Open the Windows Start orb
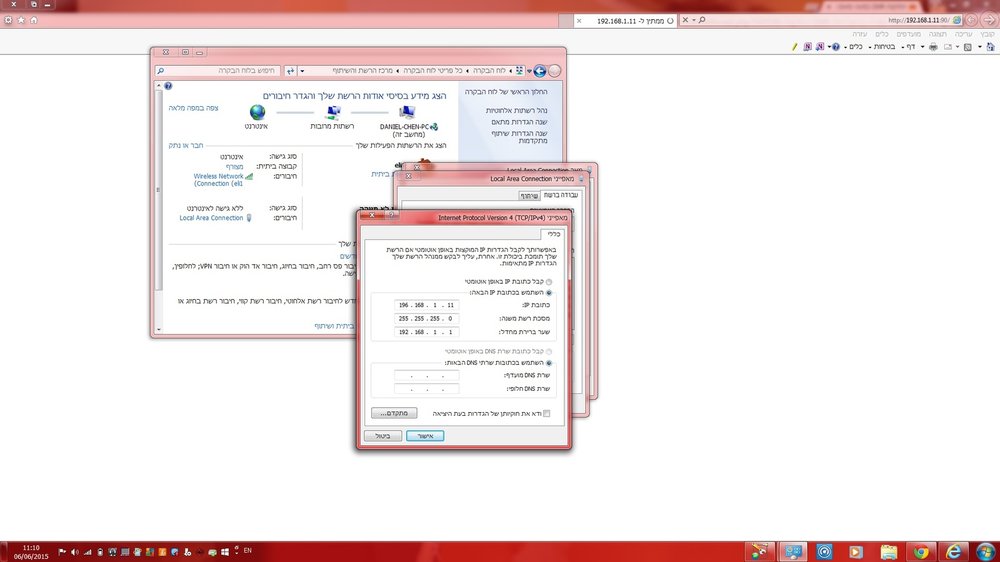This screenshot has width=1000, height=562. pos(985,551)
